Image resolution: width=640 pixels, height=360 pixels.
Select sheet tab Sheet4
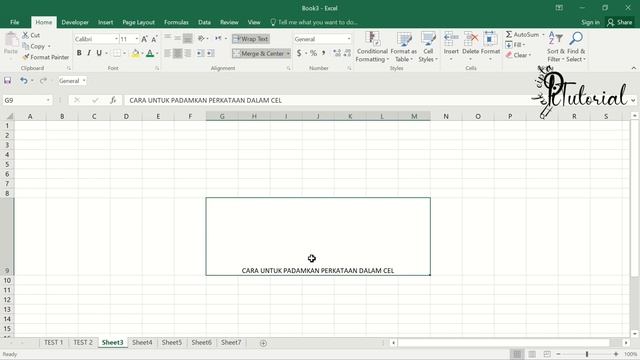click(142, 342)
